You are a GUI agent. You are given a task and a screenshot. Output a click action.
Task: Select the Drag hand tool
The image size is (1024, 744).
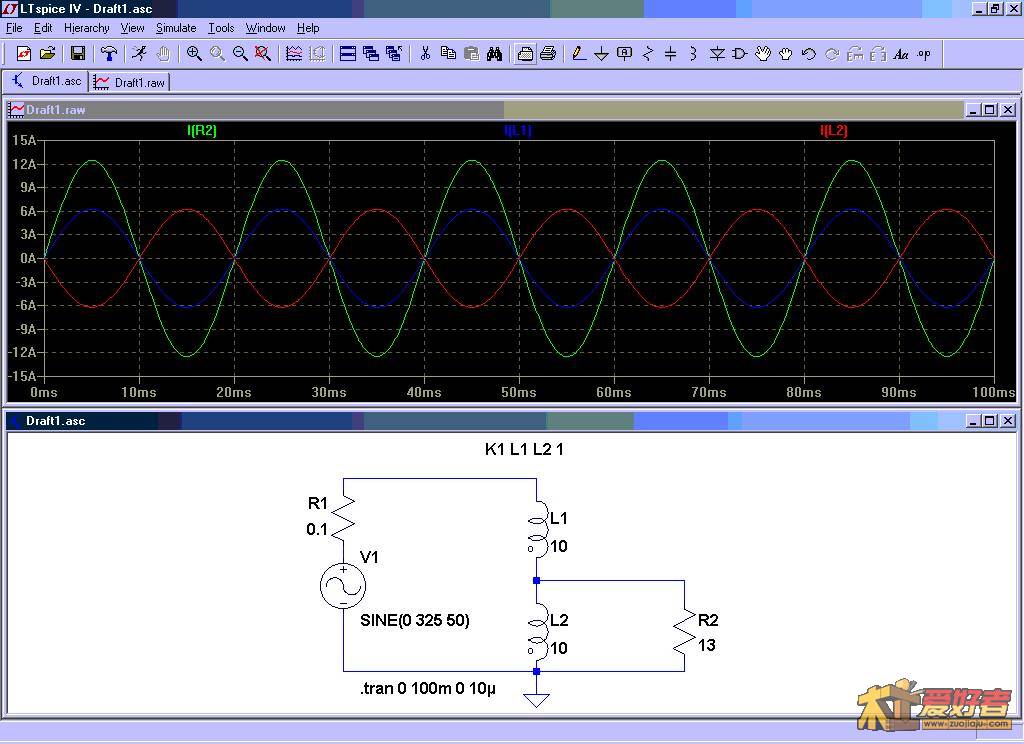[x=786, y=54]
